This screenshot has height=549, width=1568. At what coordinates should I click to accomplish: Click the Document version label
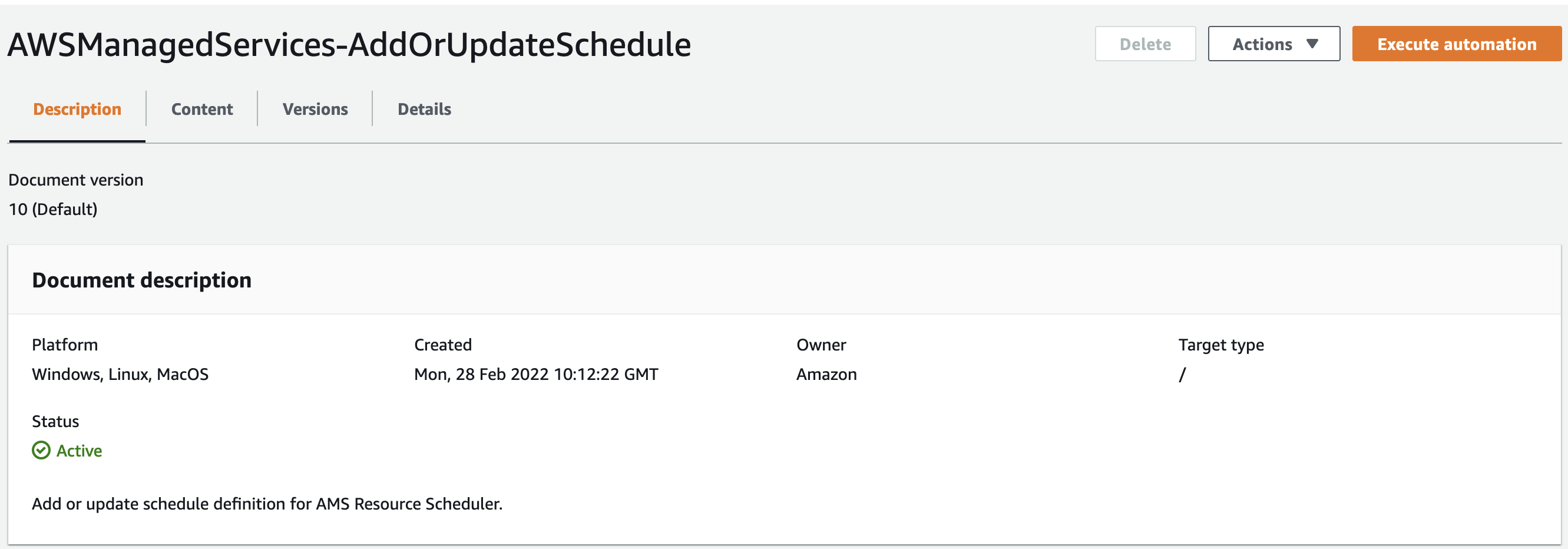click(75, 179)
